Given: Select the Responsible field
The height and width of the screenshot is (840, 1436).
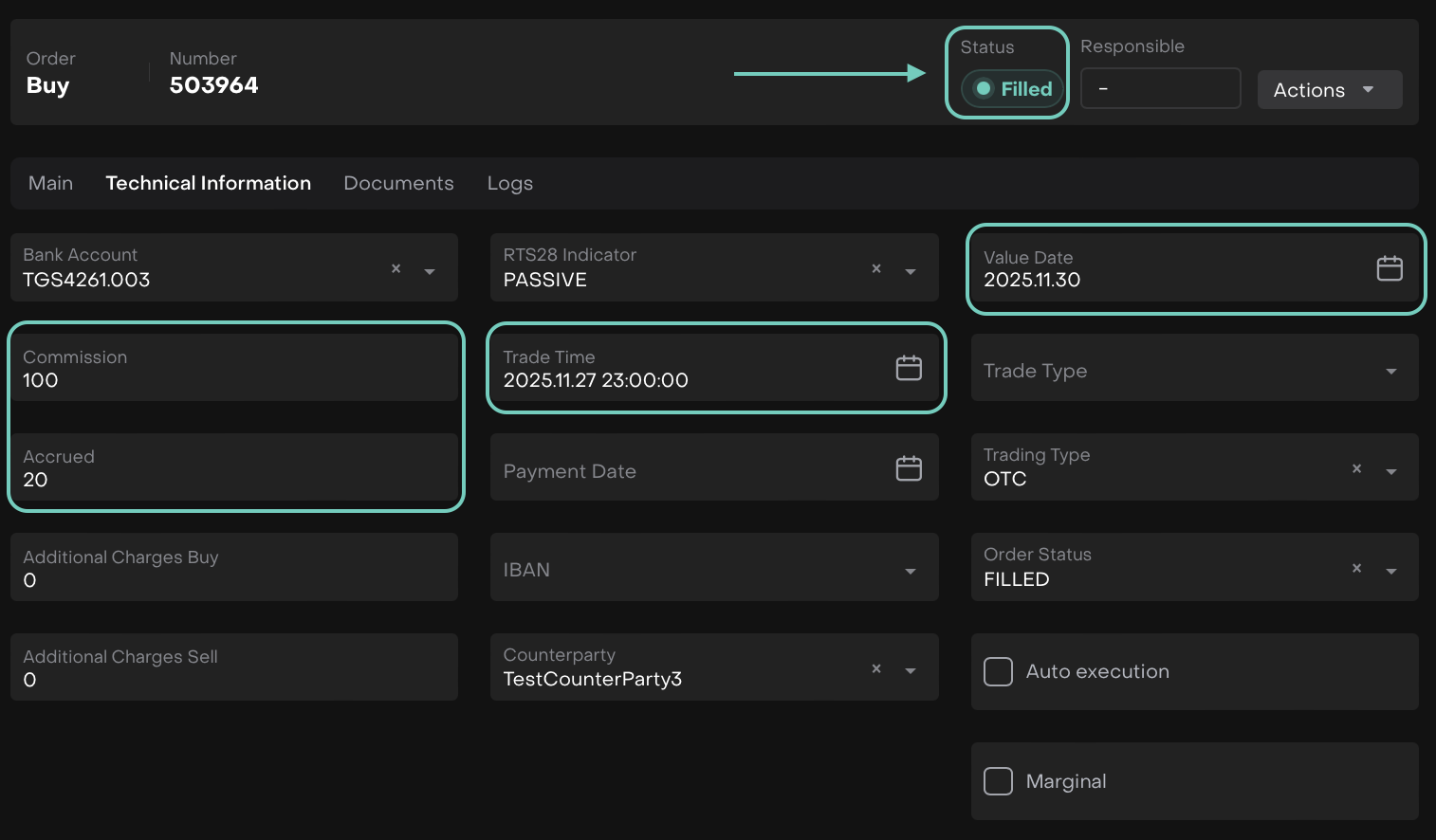Looking at the screenshot, I should (1160, 89).
